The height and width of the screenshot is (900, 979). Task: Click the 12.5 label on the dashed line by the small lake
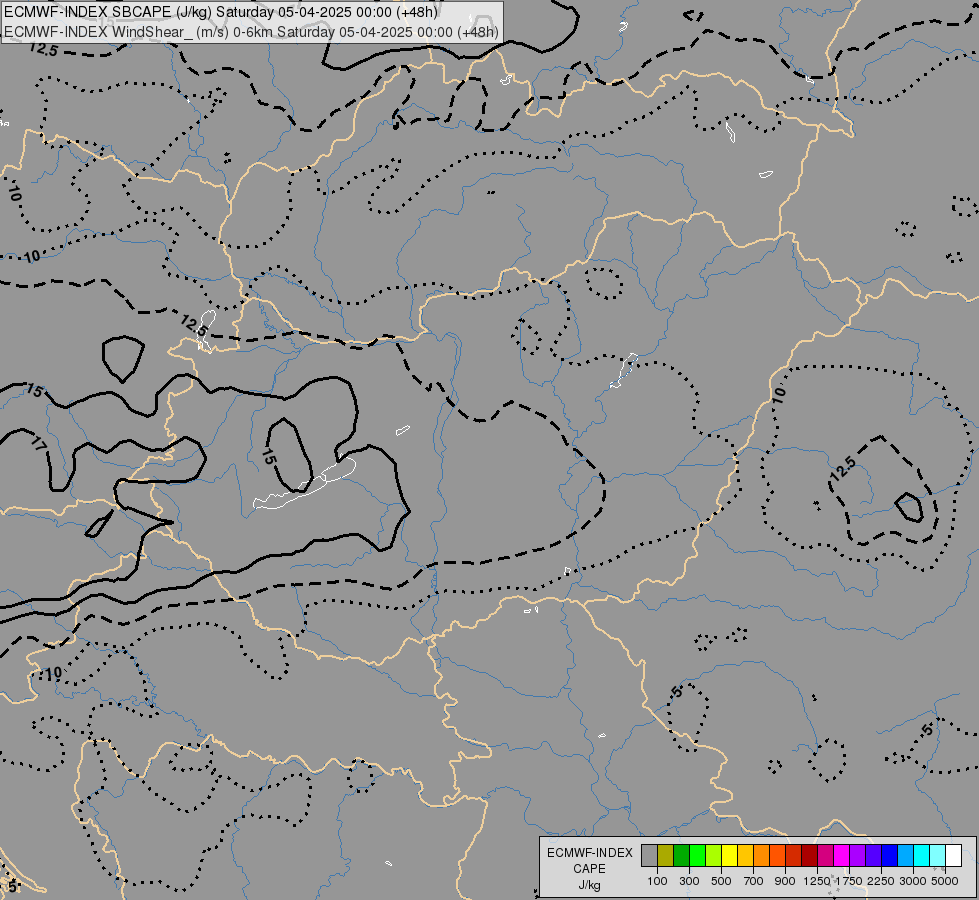(x=194, y=324)
